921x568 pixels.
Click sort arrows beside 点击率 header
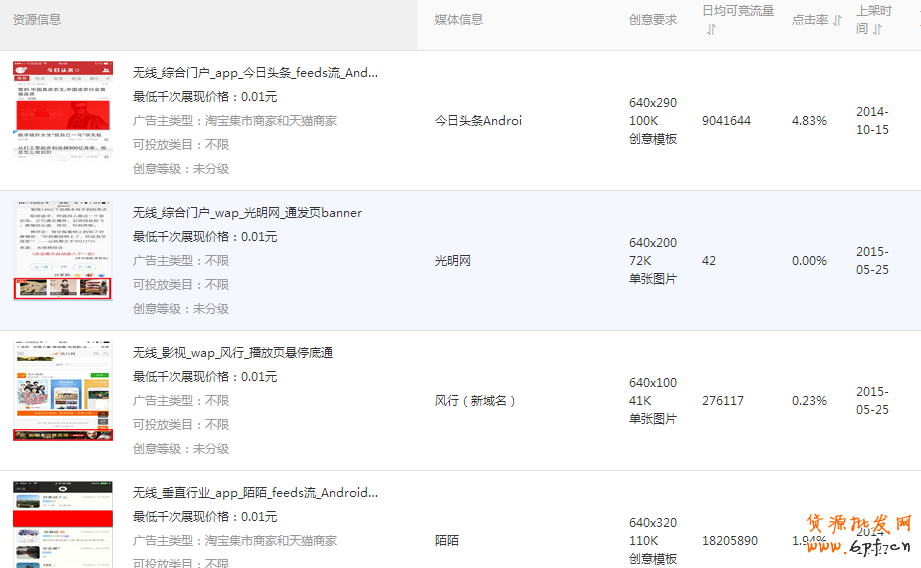837,20
